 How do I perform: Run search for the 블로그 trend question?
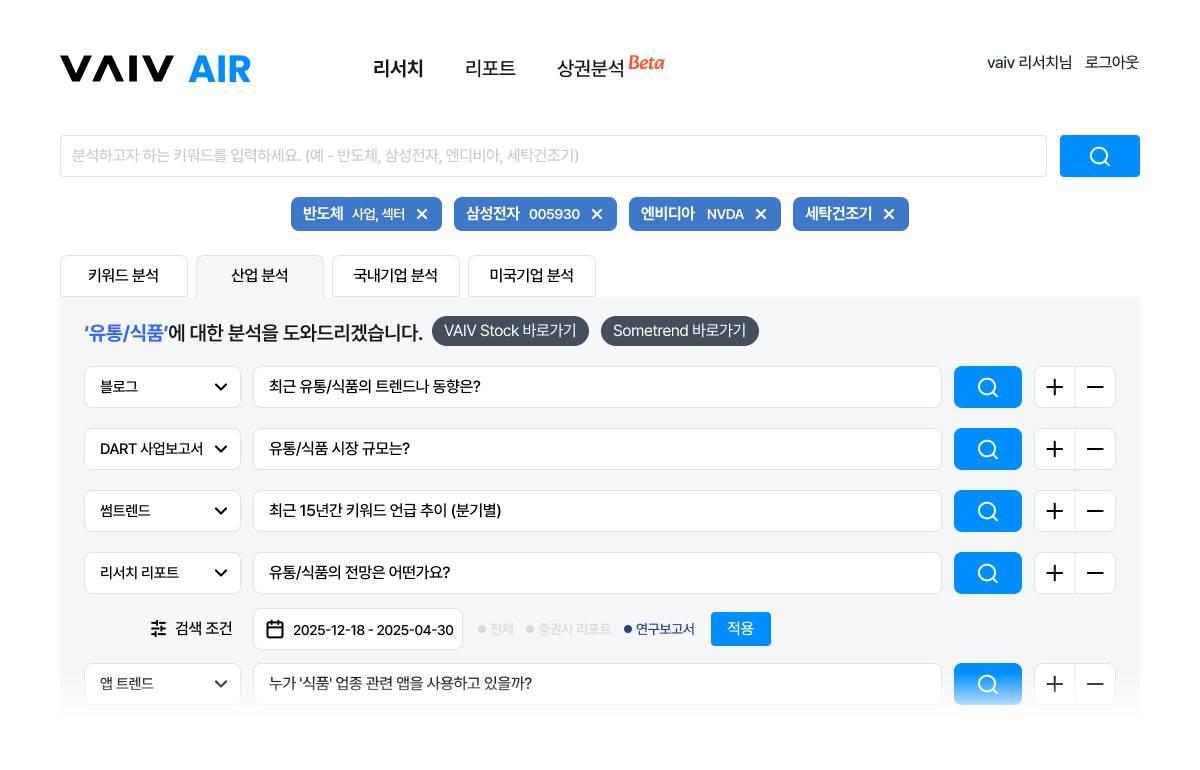point(987,387)
